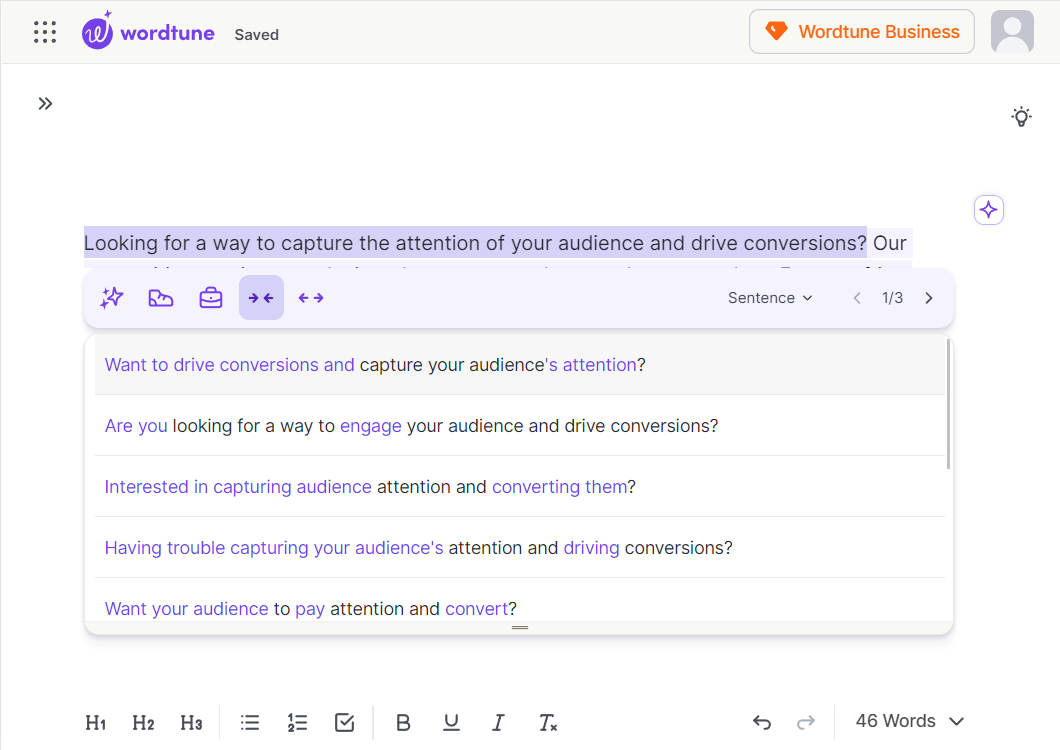Open the profile avatar menu
The width and height of the screenshot is (1060, 750).
(1012, 31)
